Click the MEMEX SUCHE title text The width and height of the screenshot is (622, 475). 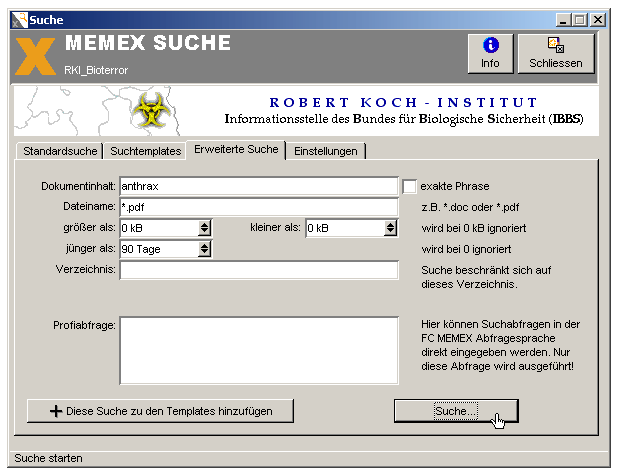148,43
